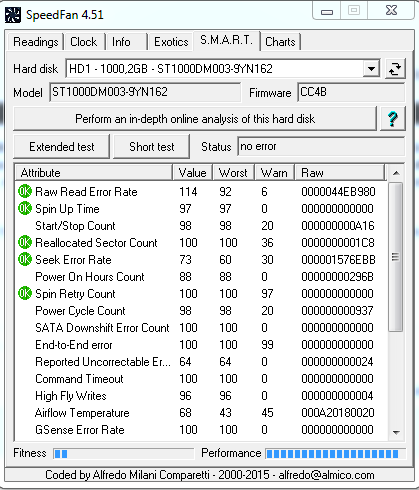Open the Hard disk dropdown list
The height and width of the screenshot is (490, 419).
click(371, 69)
